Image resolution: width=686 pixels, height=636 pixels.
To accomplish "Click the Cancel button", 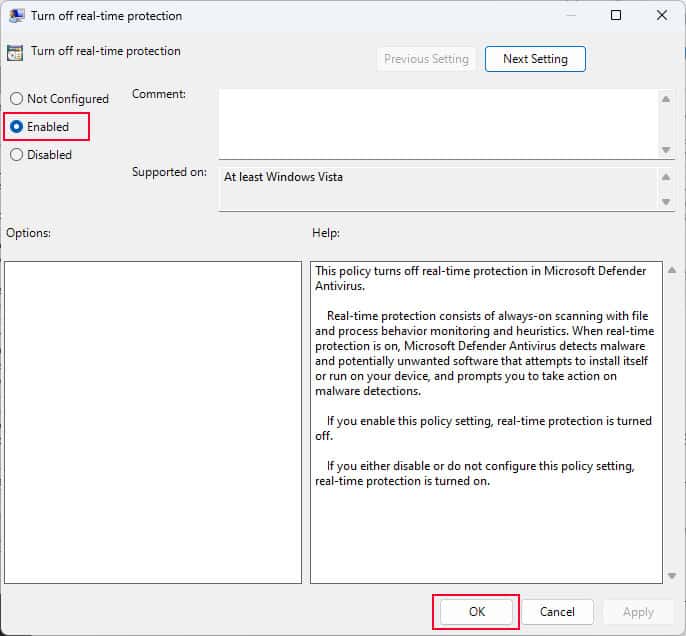I will 557,612.
